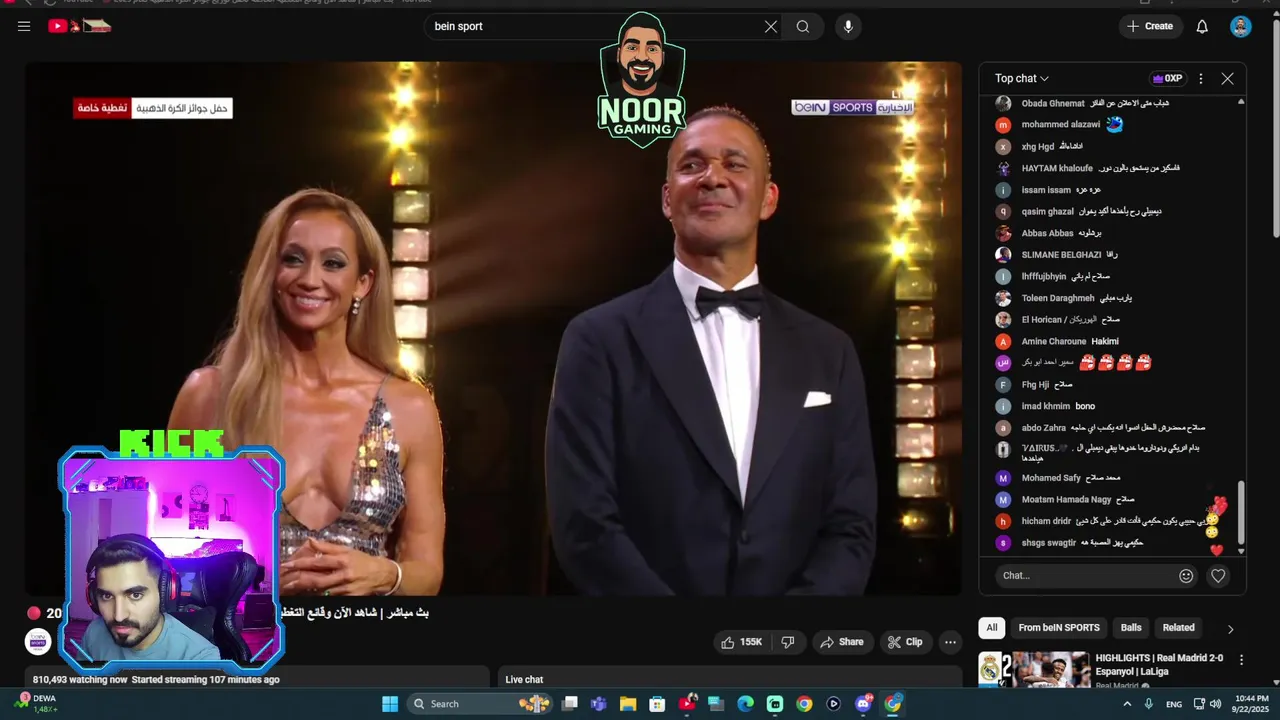Send a heart reaction in chat
This screenshot has width=1280, height=720.
point(1218,575)
